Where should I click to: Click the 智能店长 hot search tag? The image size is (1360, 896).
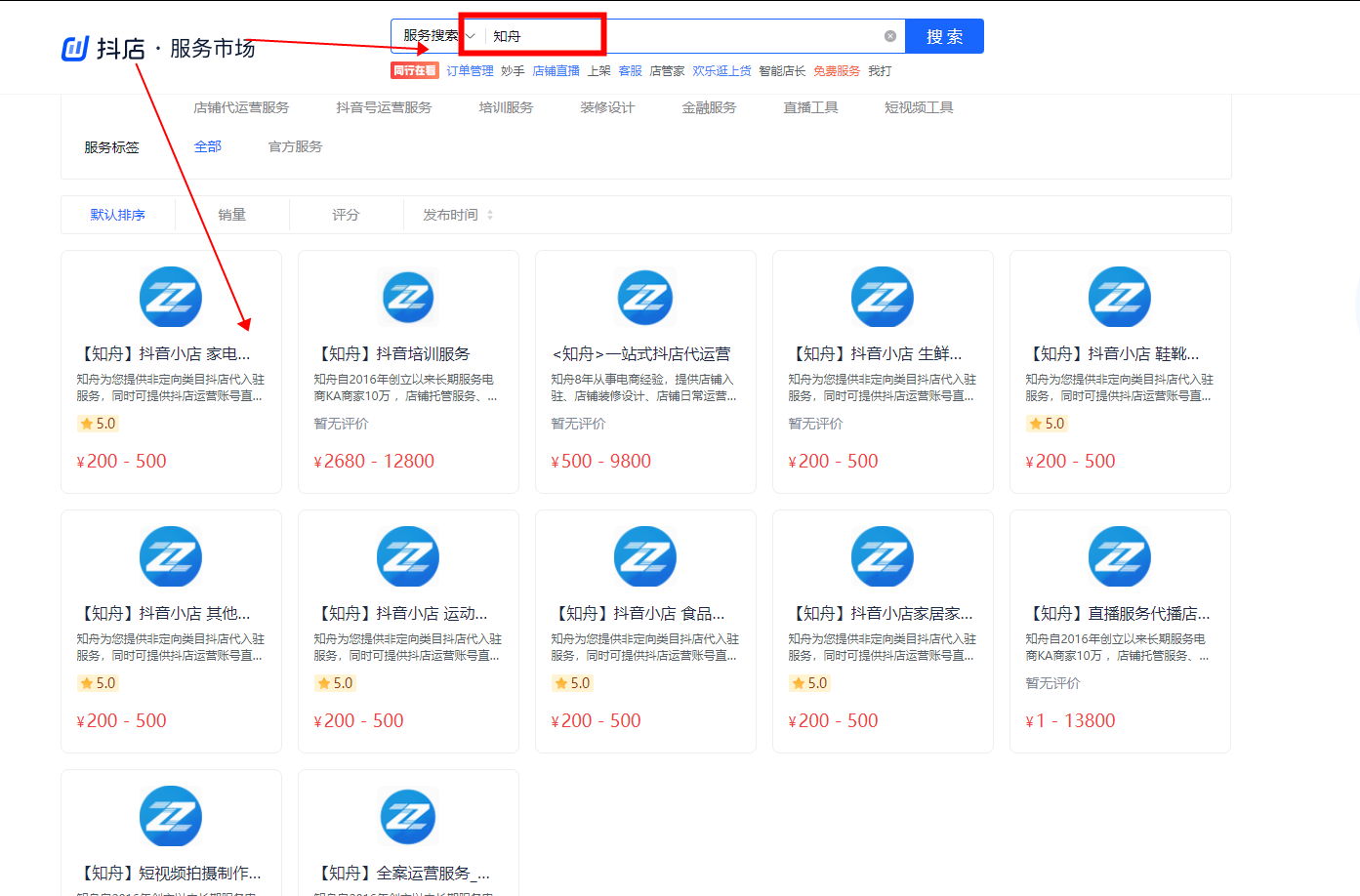click(x=782, y=71)
